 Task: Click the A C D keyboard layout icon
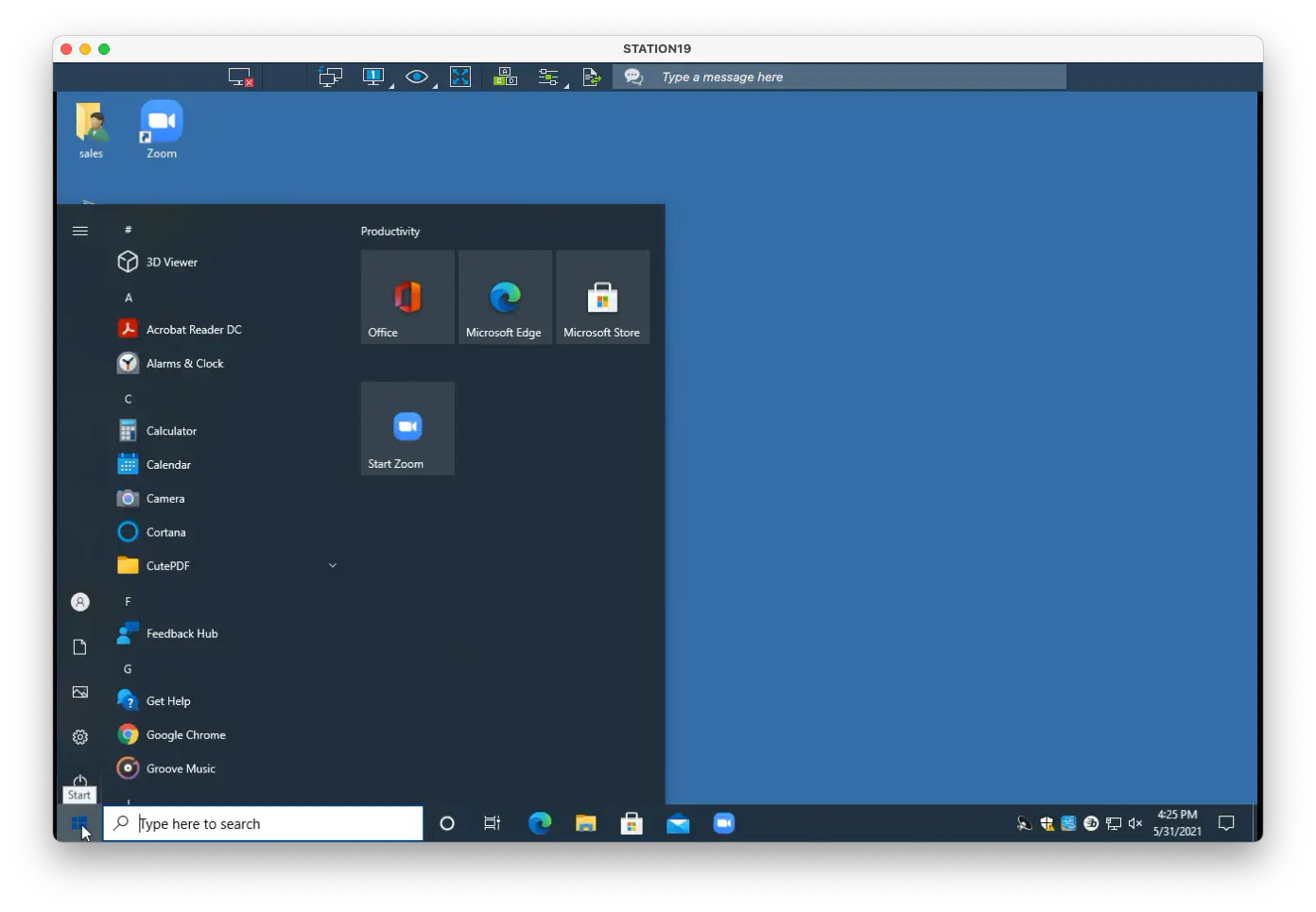[x=506, y=77]
